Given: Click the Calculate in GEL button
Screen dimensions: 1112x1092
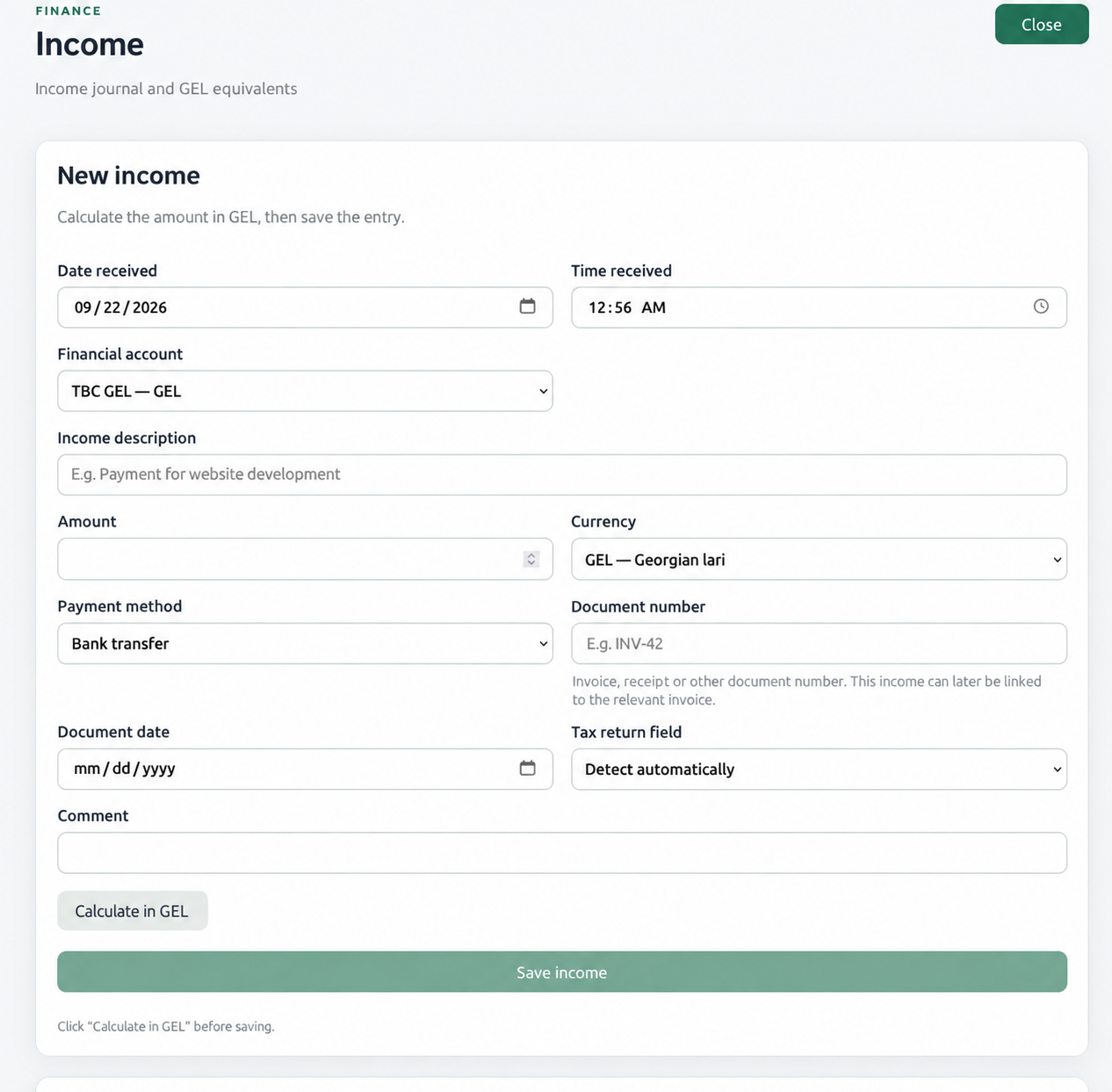Looking at the screenshot, I should pos(133,911).
